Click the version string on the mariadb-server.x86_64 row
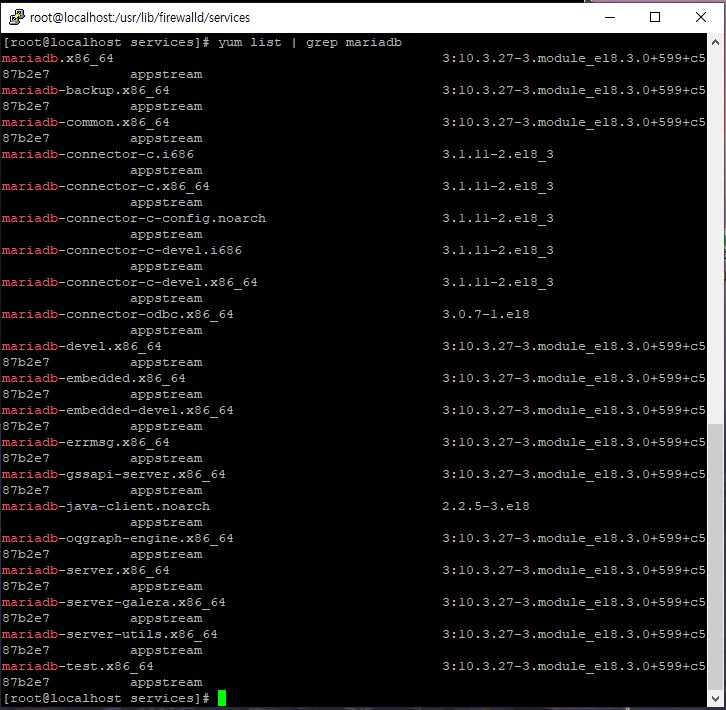The height and width of the screenshot is (710, 726). (574, 570)
